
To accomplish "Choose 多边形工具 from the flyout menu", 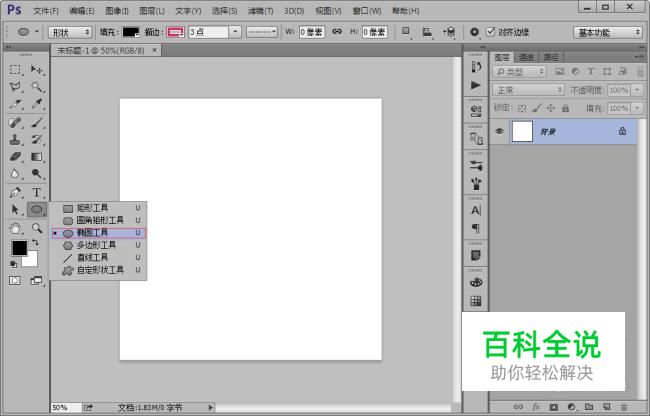I will [98, 245].
